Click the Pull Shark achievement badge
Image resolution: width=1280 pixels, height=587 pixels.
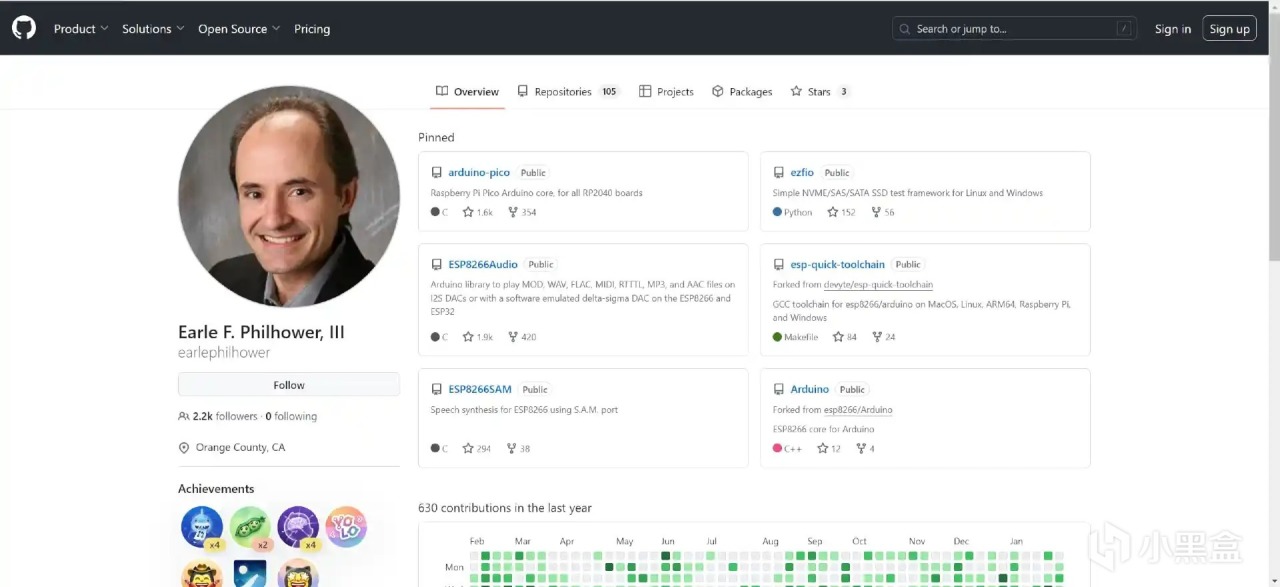tap(202, 527)
